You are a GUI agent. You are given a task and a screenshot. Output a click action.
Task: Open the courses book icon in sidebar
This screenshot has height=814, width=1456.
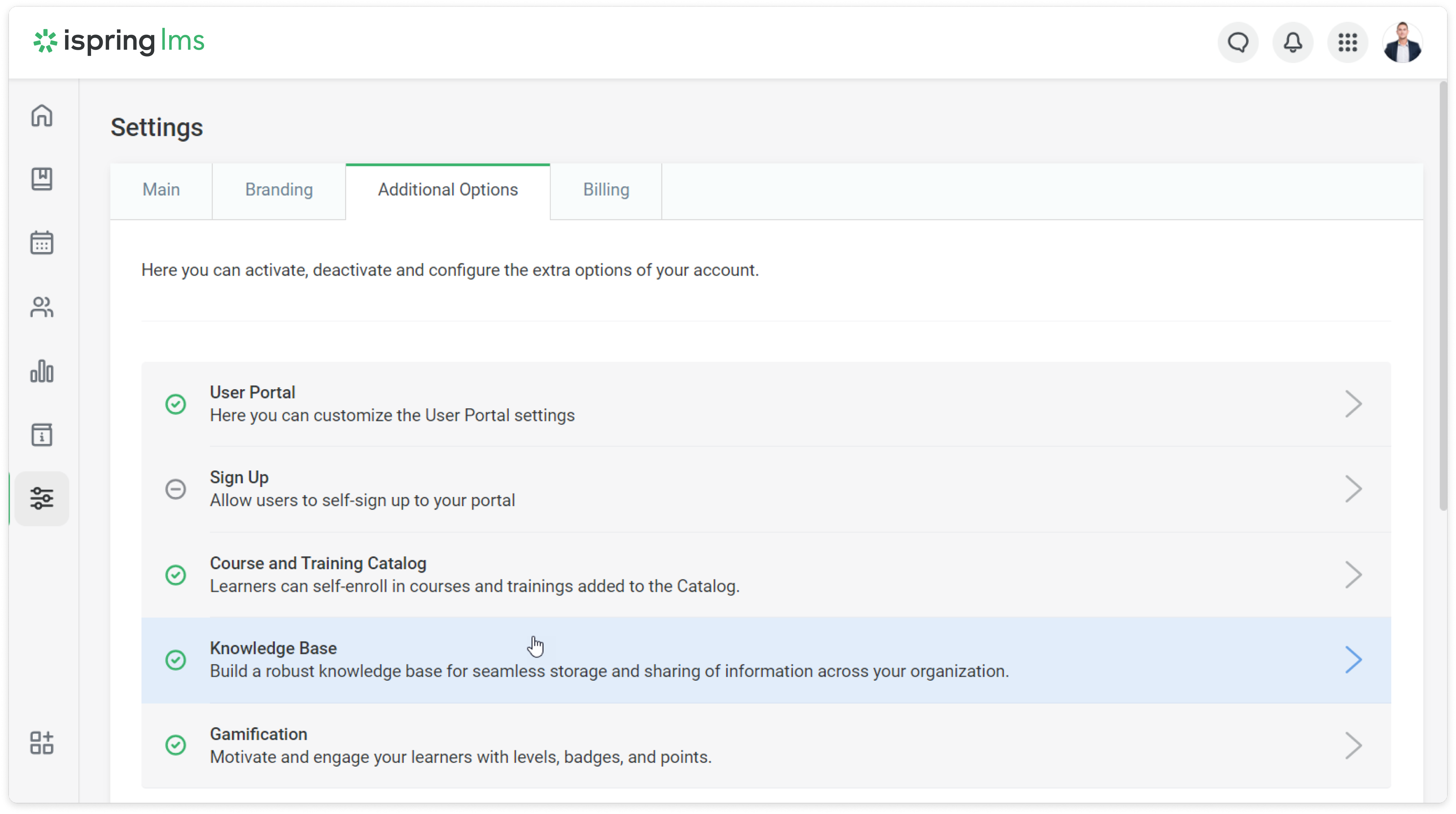[x=42, y=179]
